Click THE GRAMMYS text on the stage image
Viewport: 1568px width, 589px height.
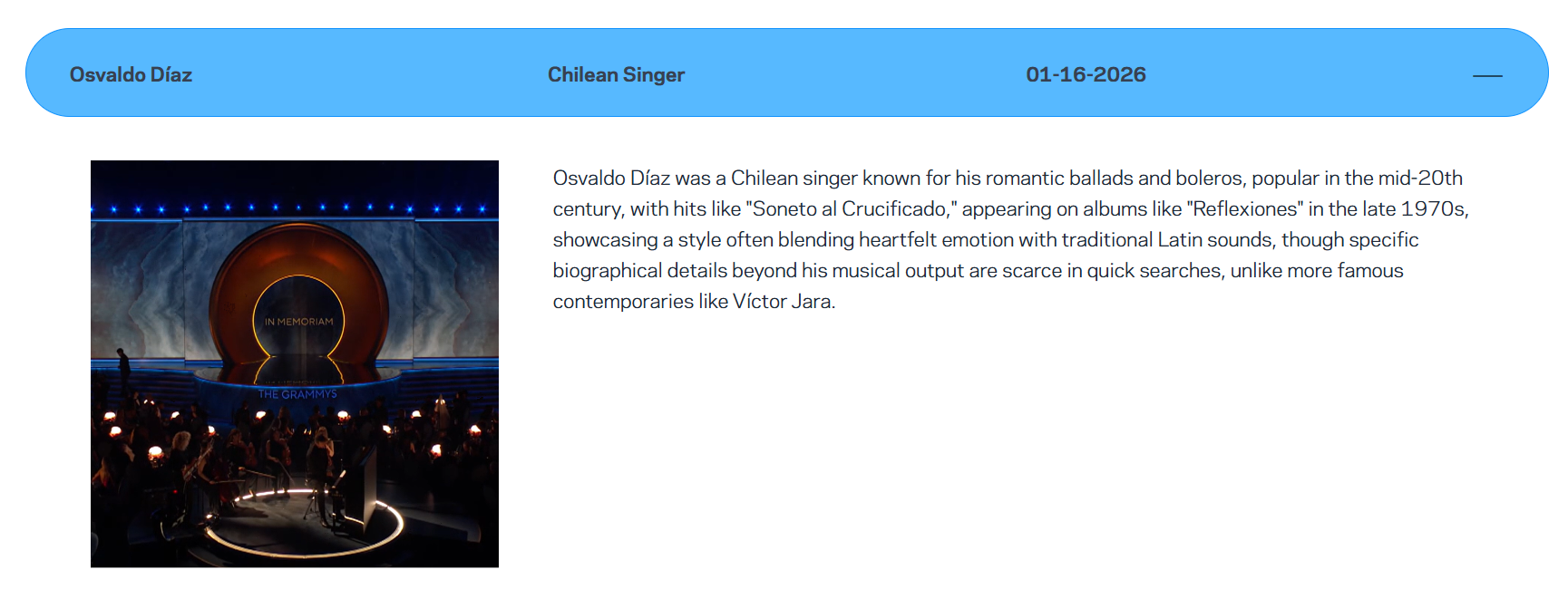pyautogui.click(x=297, y=394)
